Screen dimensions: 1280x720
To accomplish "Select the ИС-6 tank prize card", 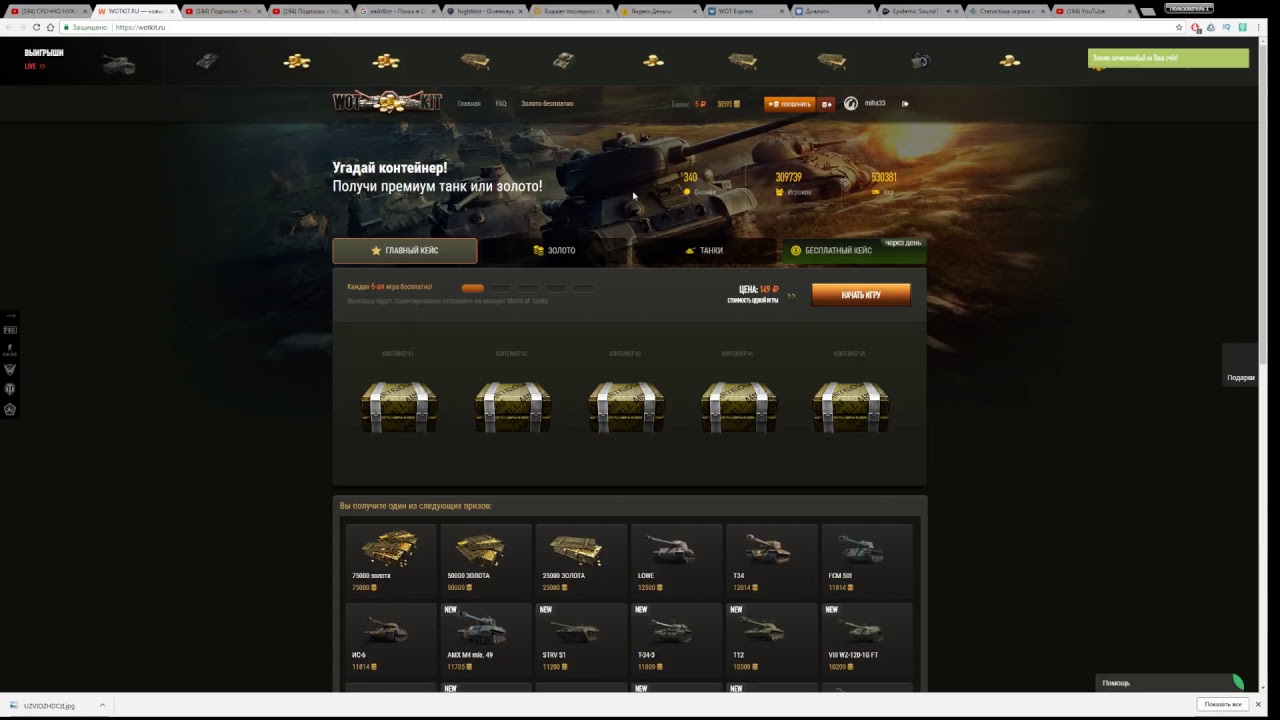I will tap(391, 640).
